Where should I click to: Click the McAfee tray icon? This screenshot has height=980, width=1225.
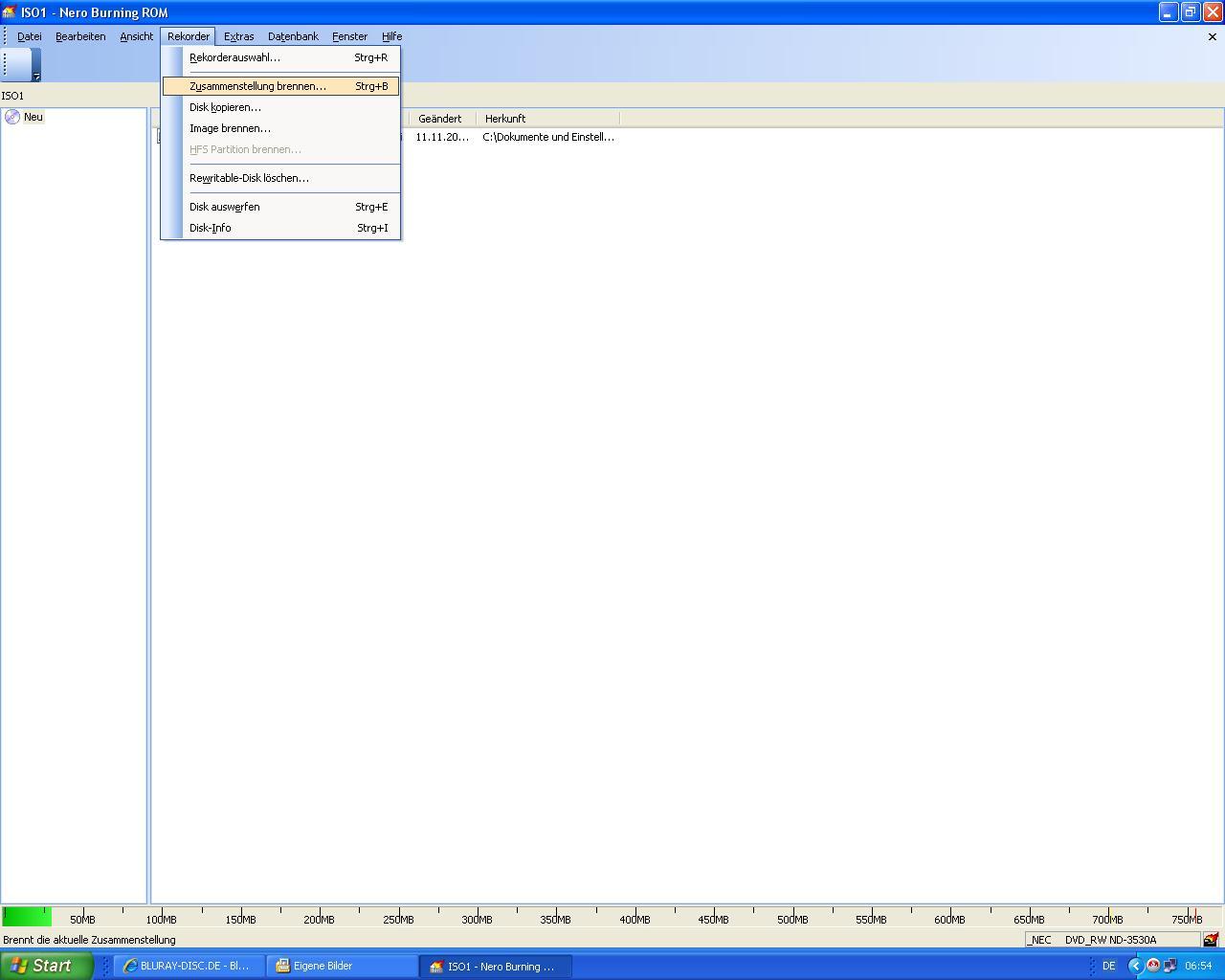[x=1153, y=966]
